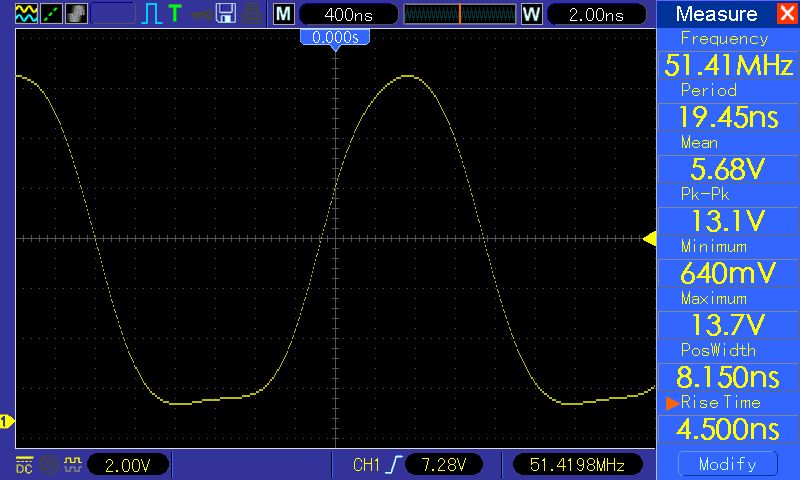The width and height of the screenshot is (800, 480).
Task: Click the 8.150ns positive width value
Action: coord(728,377)
